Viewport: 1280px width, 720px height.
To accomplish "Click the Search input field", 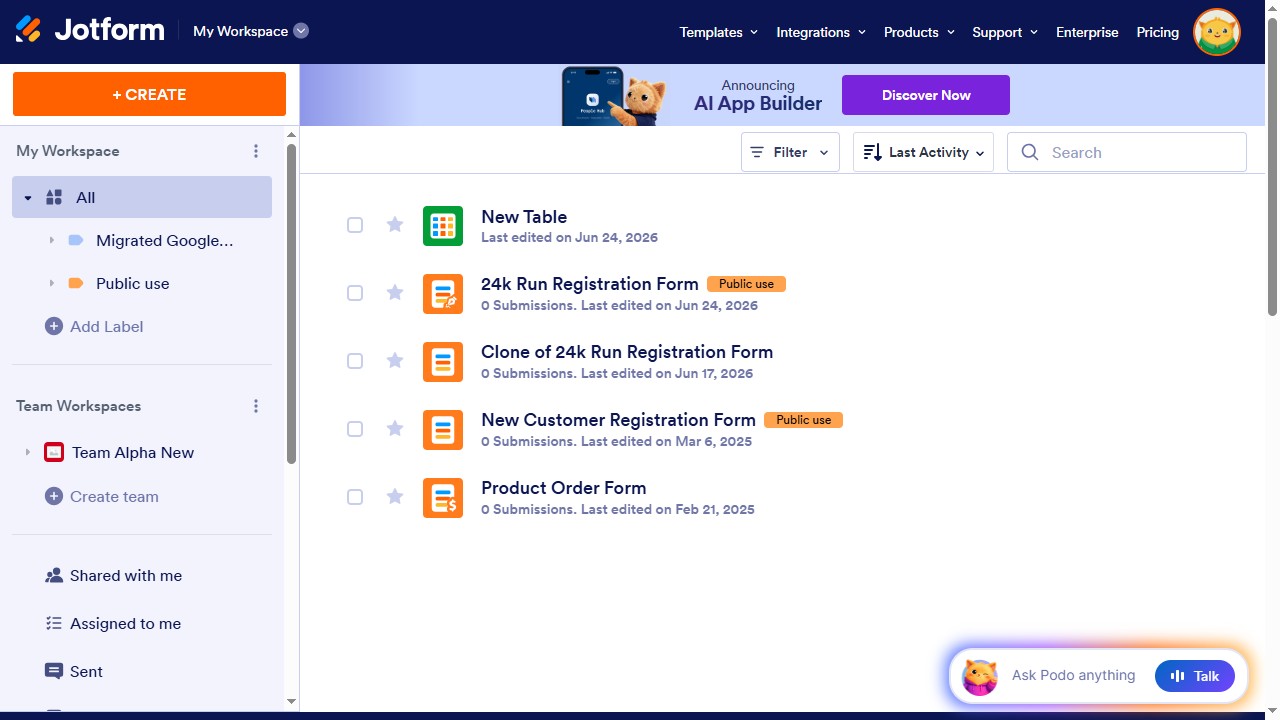I will click(x=1127, y=152).
